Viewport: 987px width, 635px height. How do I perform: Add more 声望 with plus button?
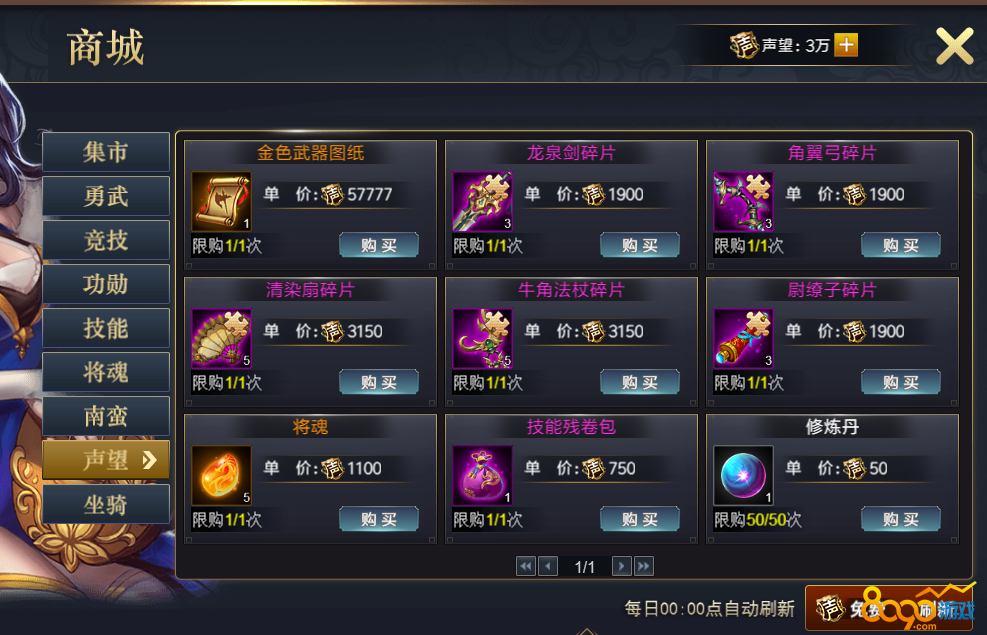point(846,45)
